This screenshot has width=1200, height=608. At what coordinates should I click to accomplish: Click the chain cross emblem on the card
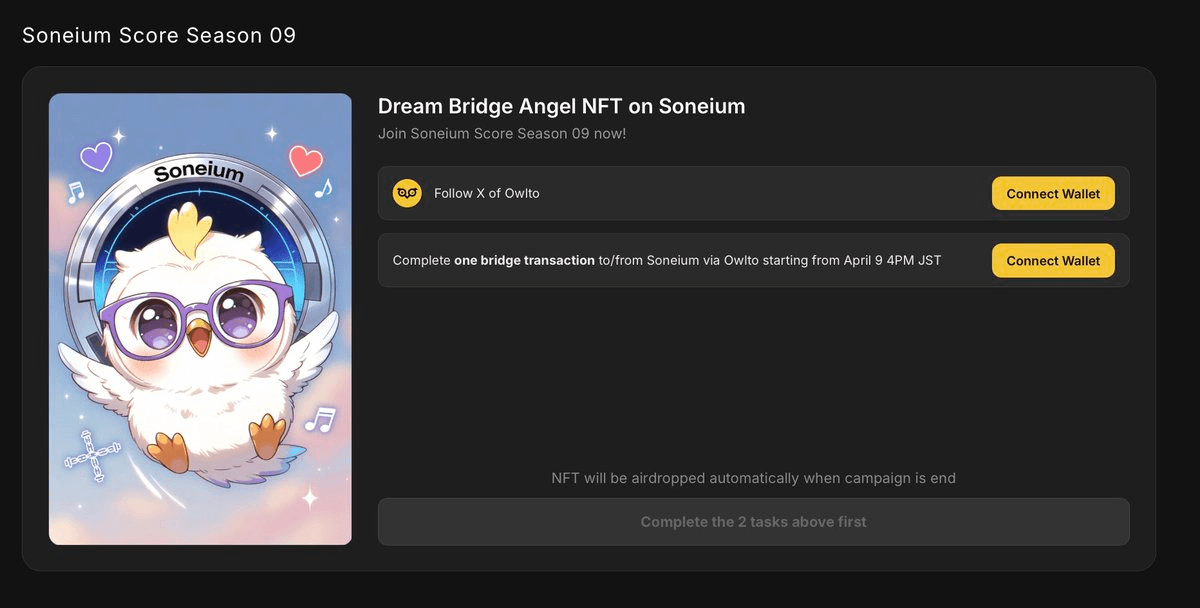pyautogui.click(x=86, y=457)
